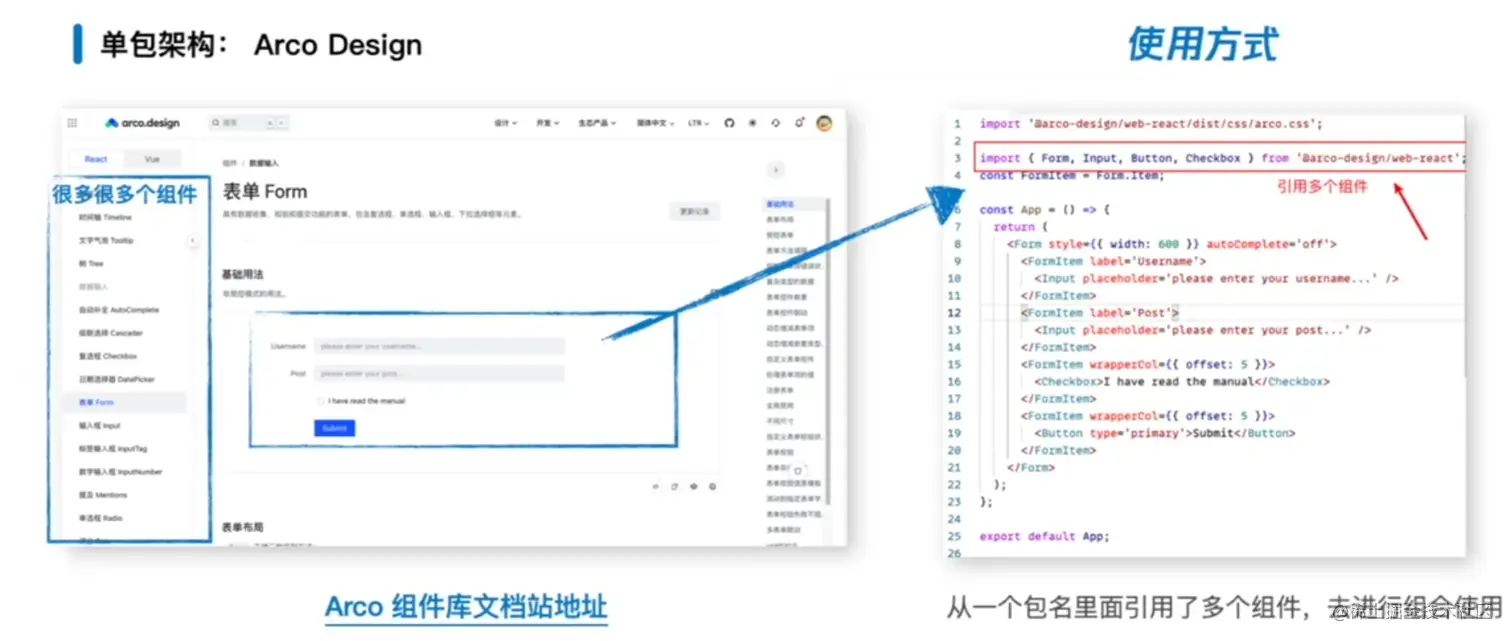This screenshot has width=1512, height=641.
Task: Click the 基础用法 section heading
Action: pyautogui.click(x=243, y=274)
